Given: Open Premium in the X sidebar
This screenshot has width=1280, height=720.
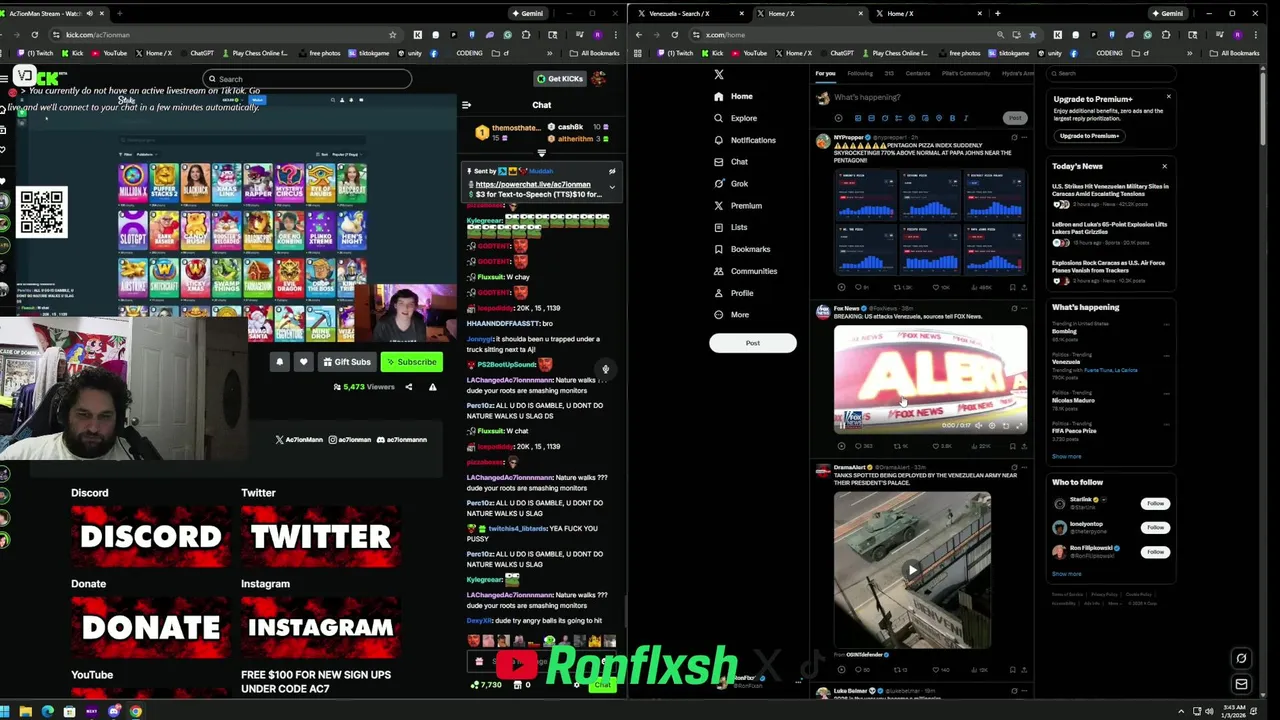Looking at the screenshot, I should tap(738, 206).
